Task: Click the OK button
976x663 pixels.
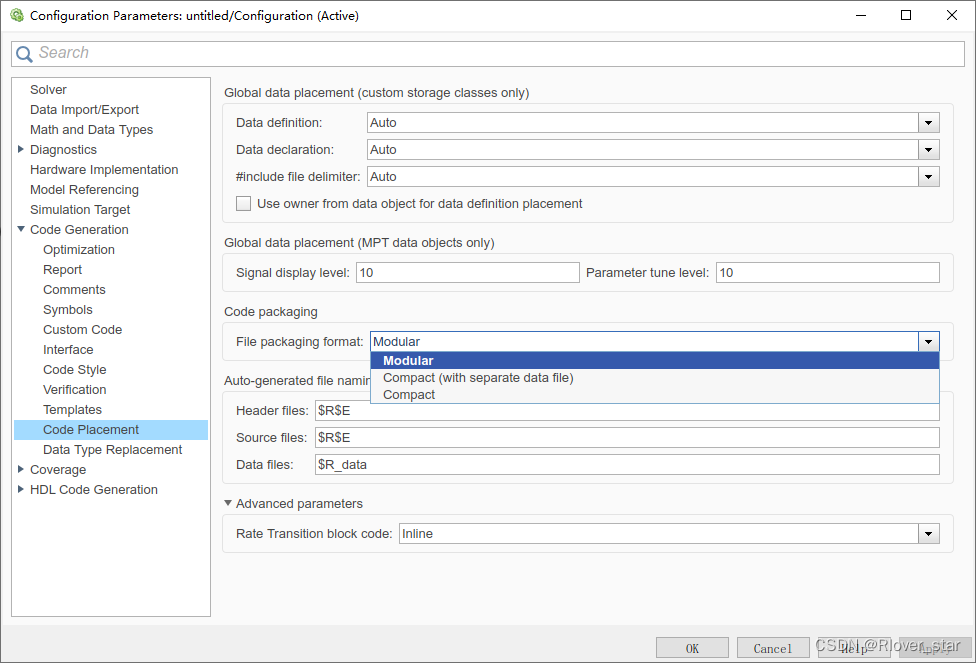Action: 692,647
